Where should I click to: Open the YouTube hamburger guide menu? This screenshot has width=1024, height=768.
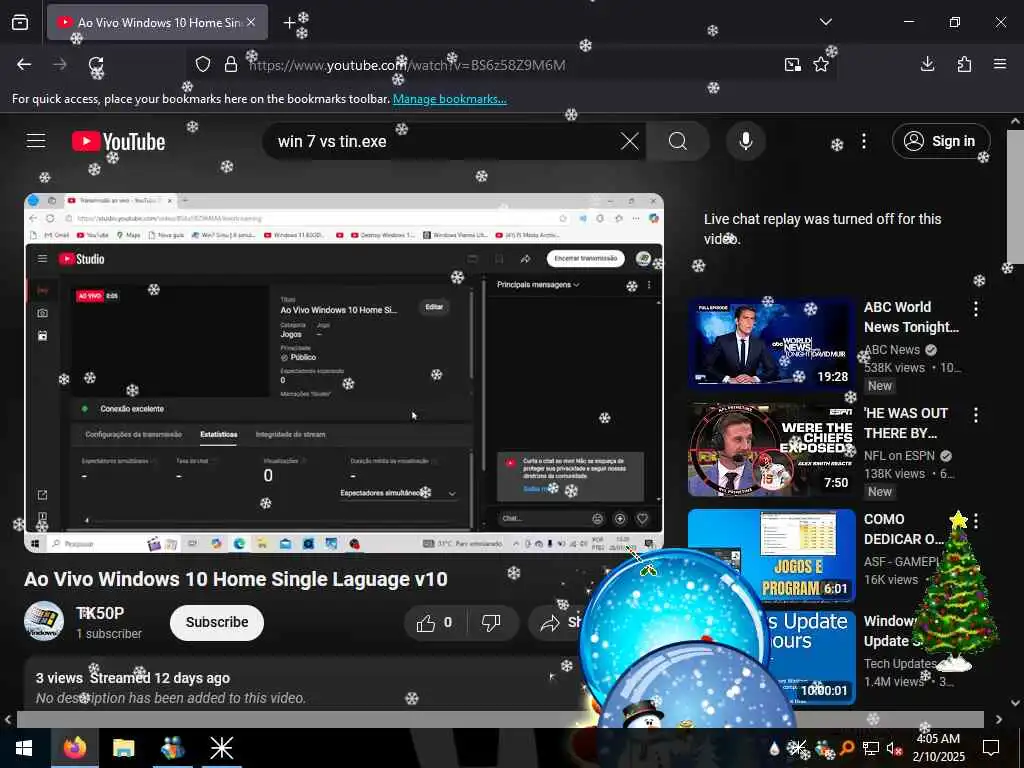coord(36,141)
